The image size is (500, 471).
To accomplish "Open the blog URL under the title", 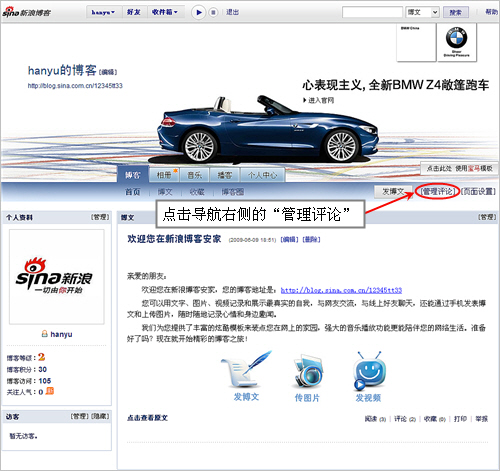I will 75,86.
